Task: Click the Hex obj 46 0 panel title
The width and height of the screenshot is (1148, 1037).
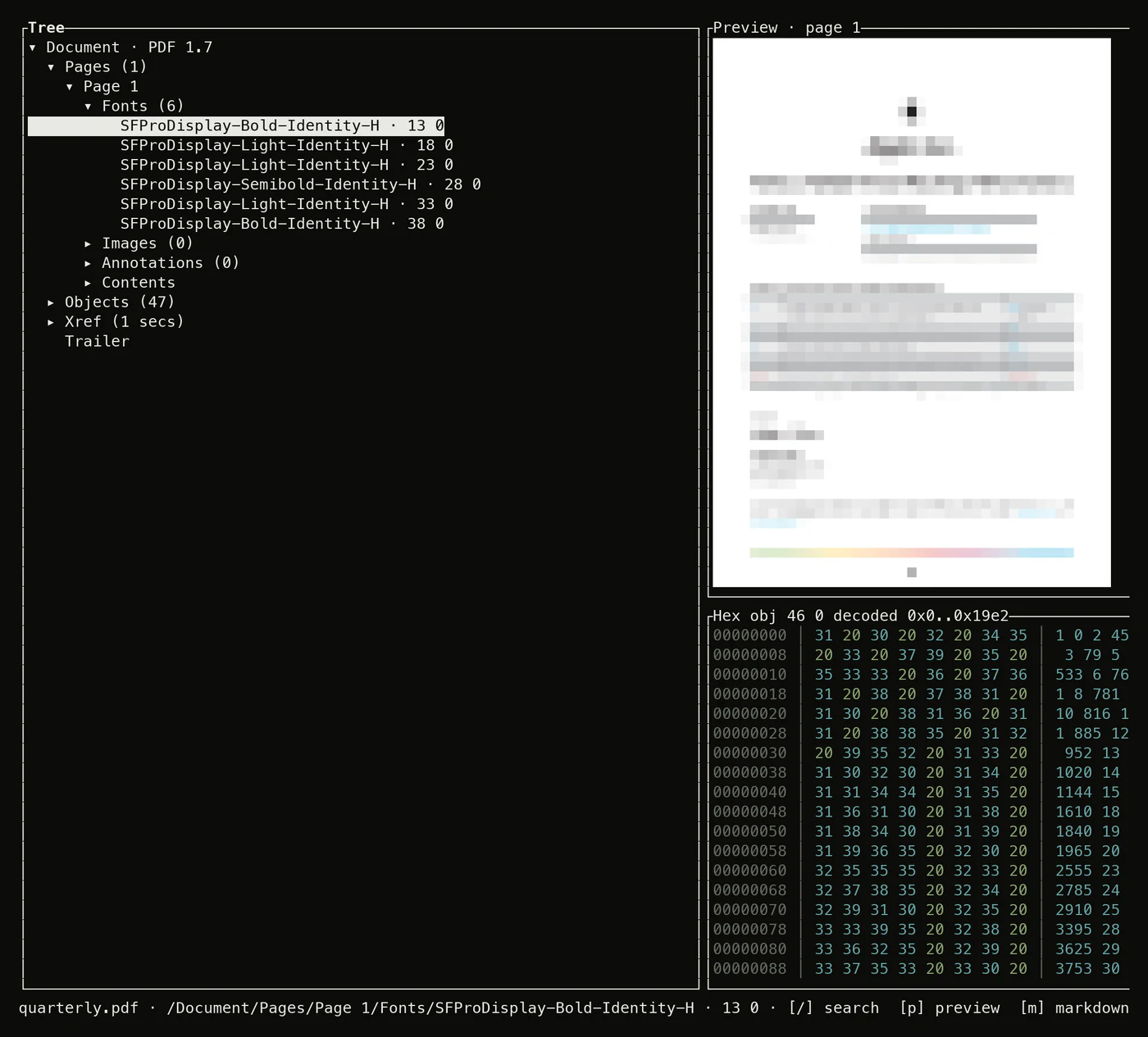Action: coord(860,616)
